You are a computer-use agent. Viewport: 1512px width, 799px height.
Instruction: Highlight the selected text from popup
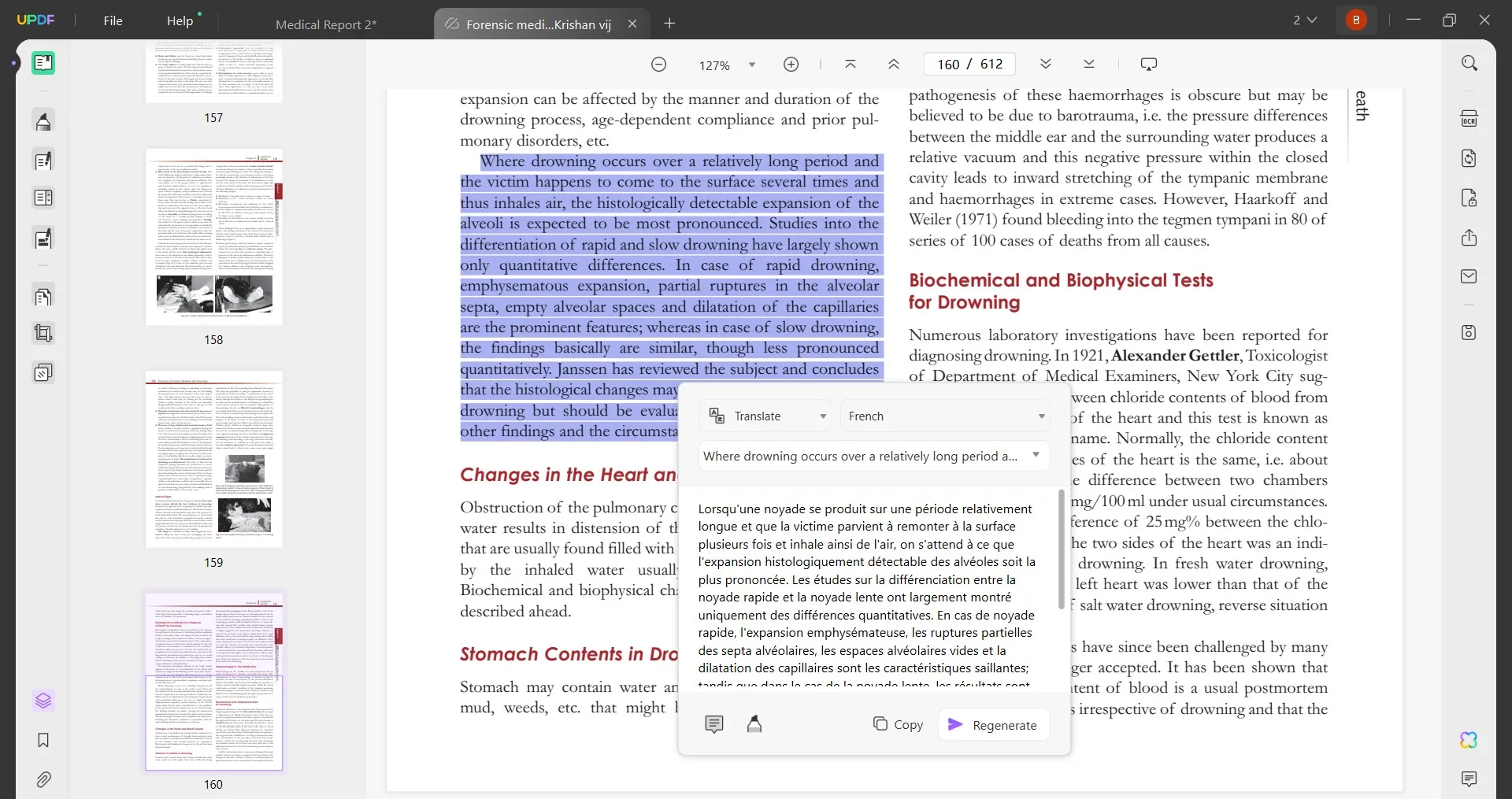(754, 724)
